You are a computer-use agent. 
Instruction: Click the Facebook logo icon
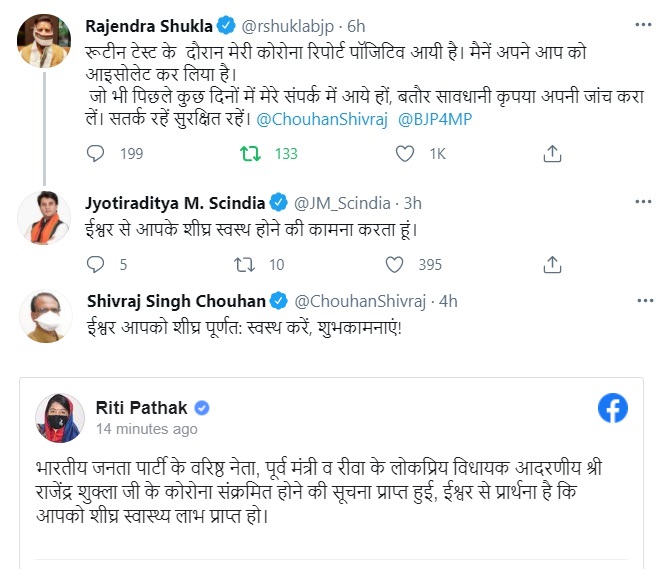[x=612, y=407]
